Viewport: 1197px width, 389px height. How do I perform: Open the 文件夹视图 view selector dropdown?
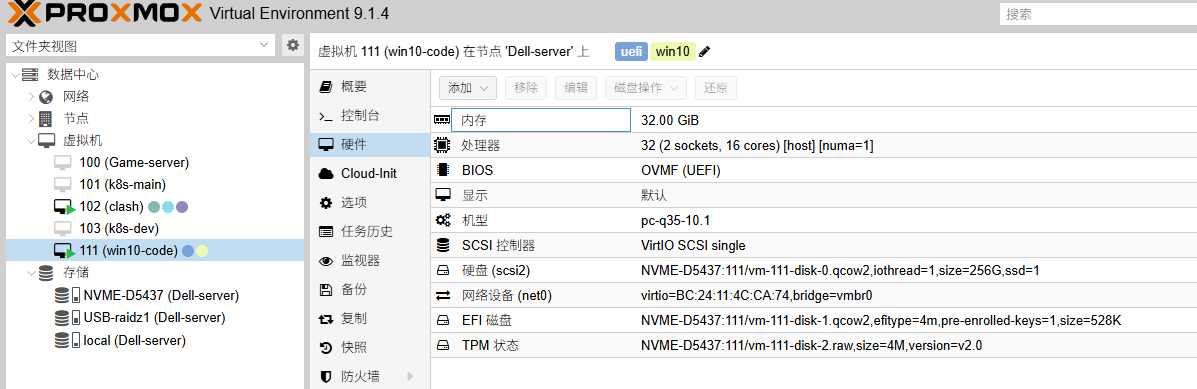pos(265,46)
